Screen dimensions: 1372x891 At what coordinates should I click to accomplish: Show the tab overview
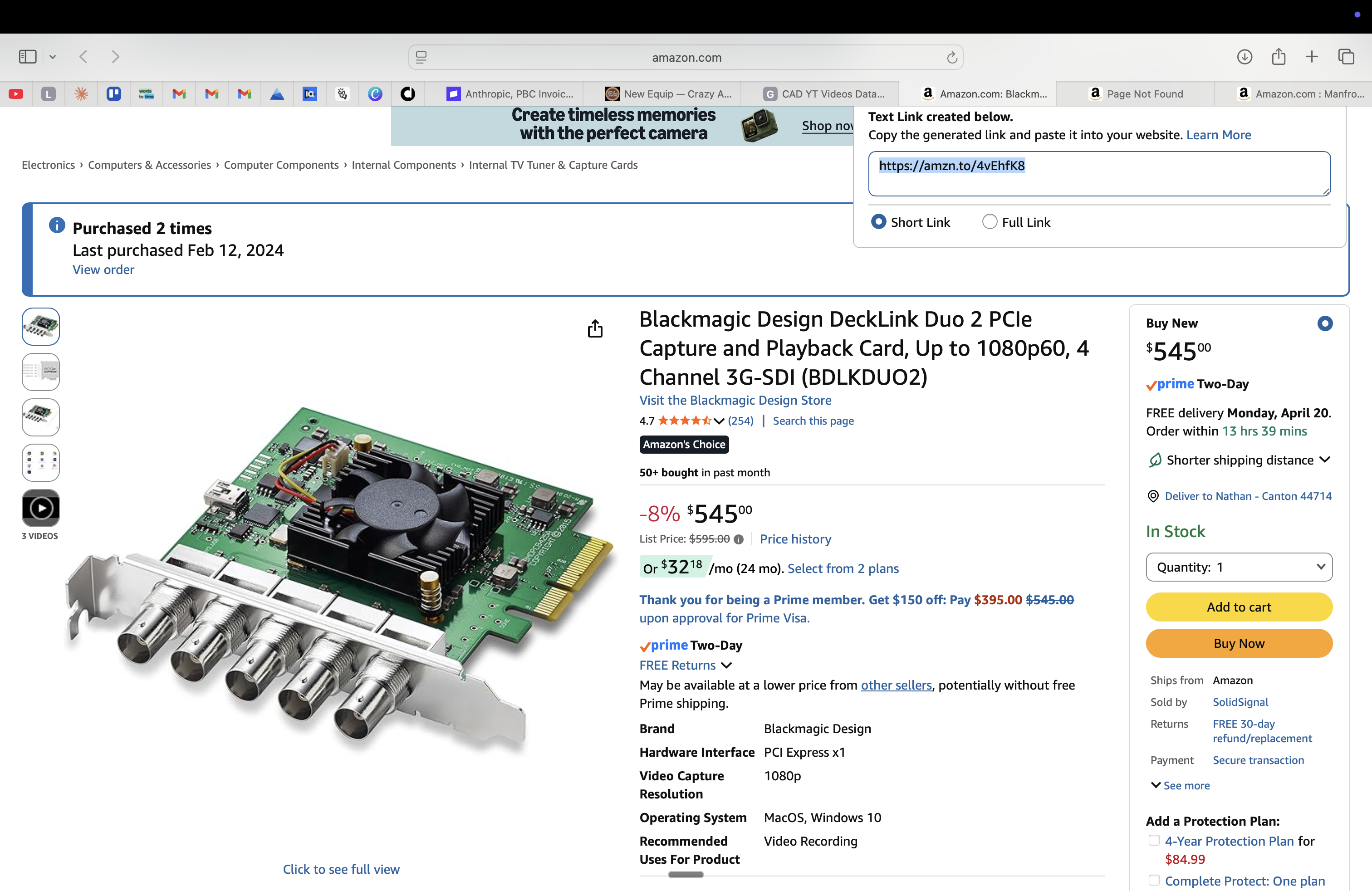(1346, 56)
